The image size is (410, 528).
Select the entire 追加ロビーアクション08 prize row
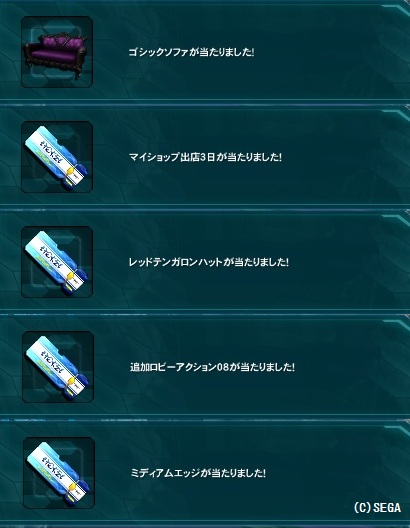[205, 365]
